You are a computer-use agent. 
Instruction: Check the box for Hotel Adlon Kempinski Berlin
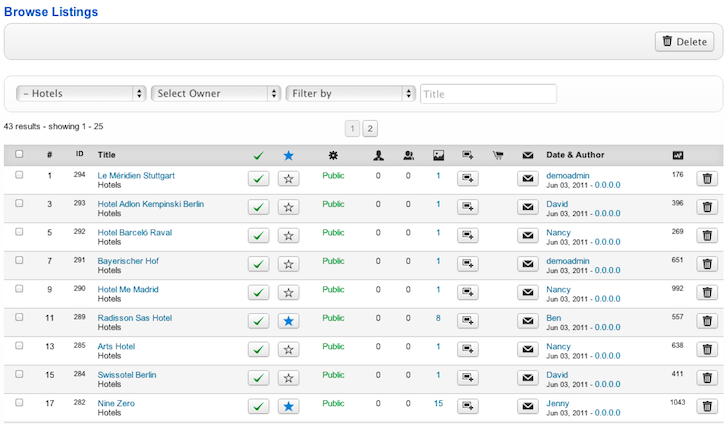pyautogui.click(x=19, y=203)
